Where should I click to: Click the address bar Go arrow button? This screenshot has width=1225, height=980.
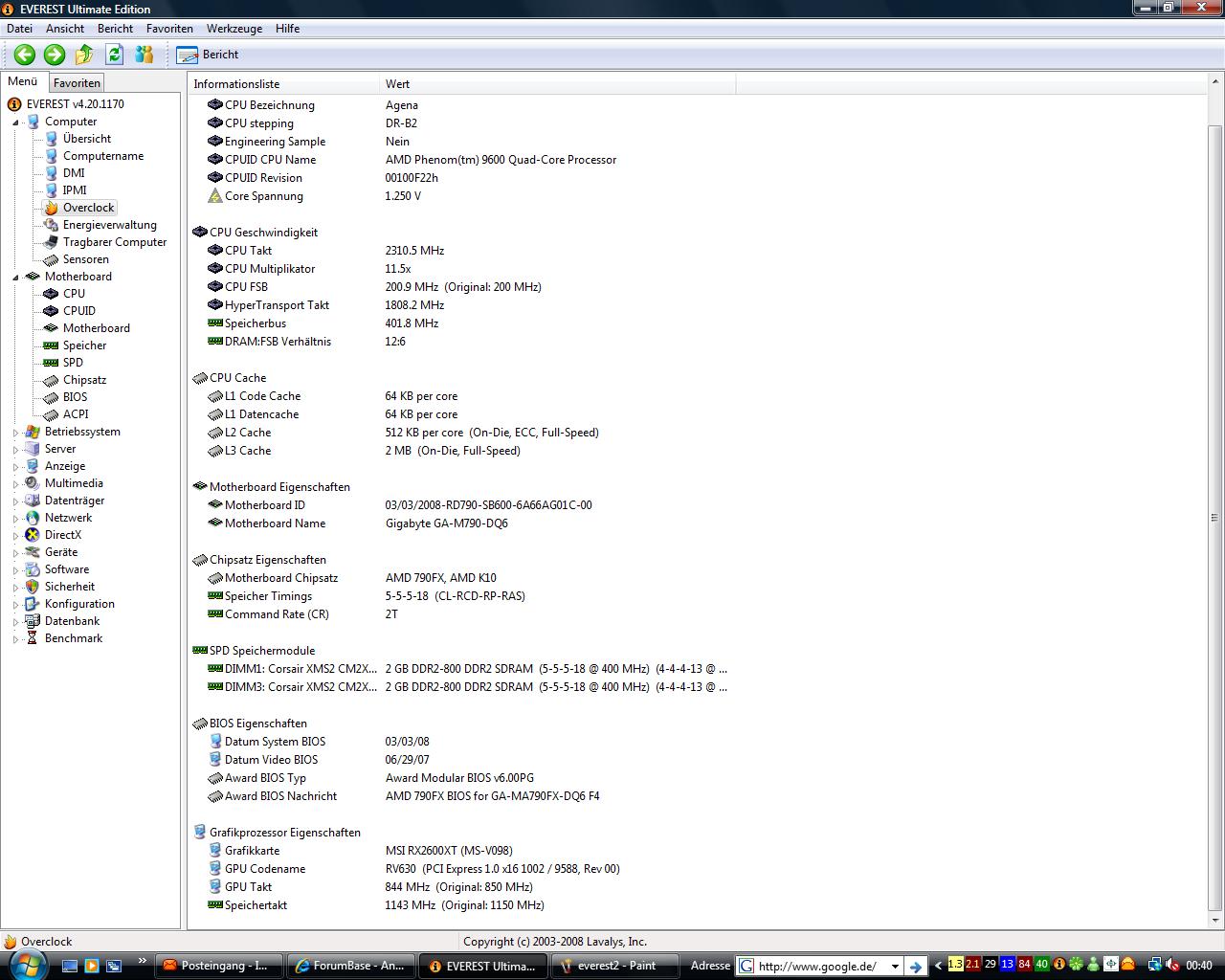point(916,967)
